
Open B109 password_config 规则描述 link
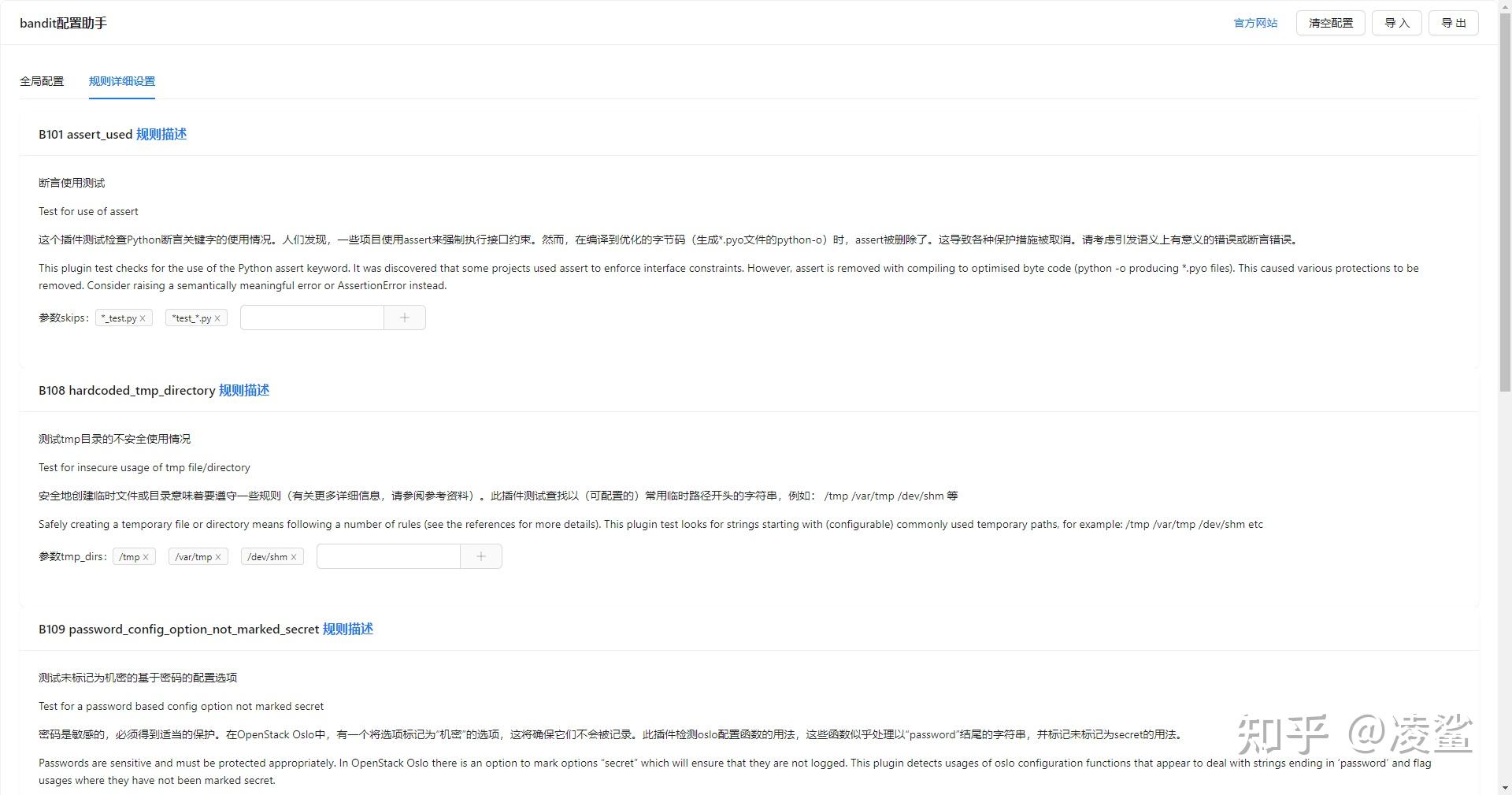coord(348,629)
